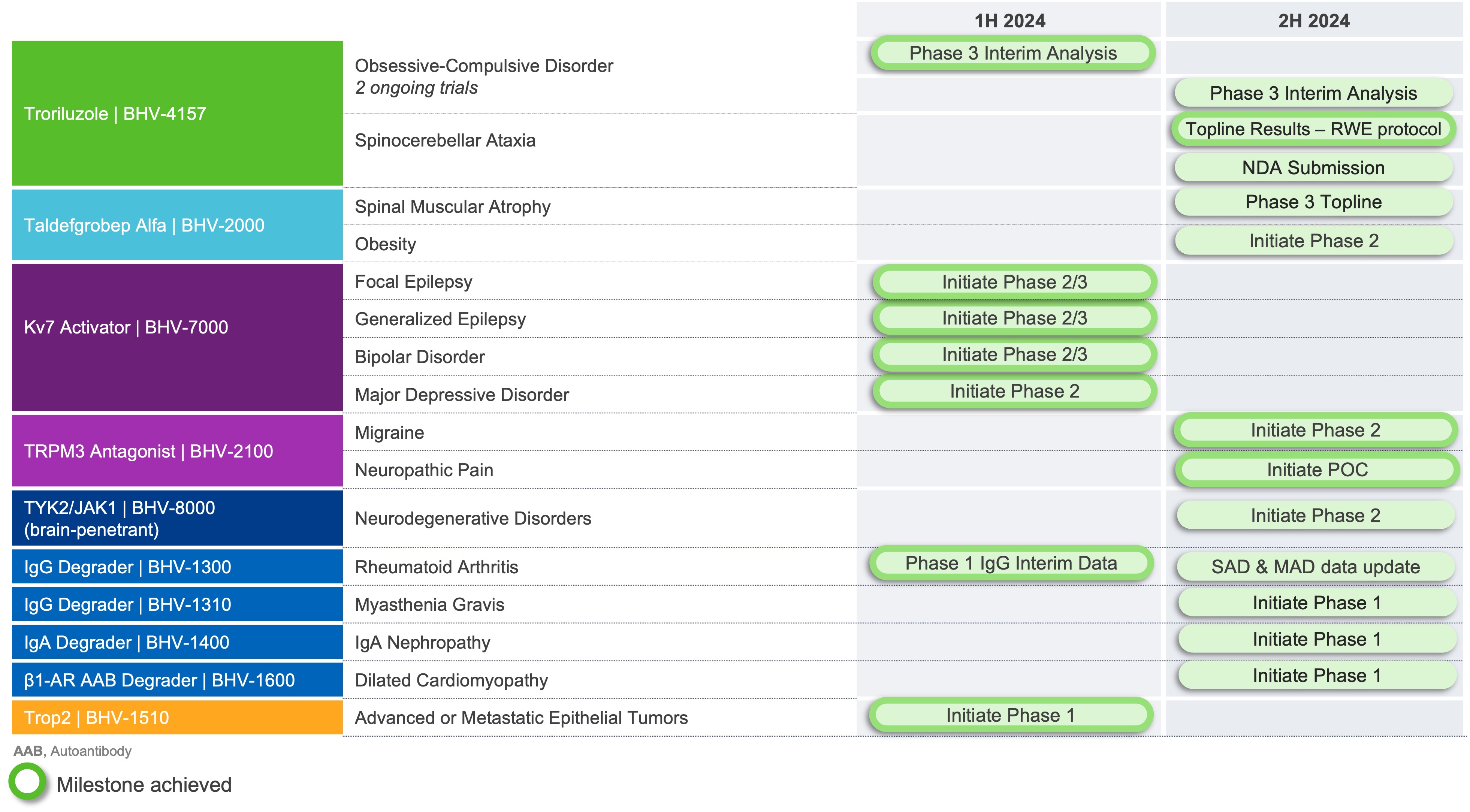Click Initiate Phase 1 for Epithelial Tumors
The image size is (1470, 812).
coord(1010,715)
